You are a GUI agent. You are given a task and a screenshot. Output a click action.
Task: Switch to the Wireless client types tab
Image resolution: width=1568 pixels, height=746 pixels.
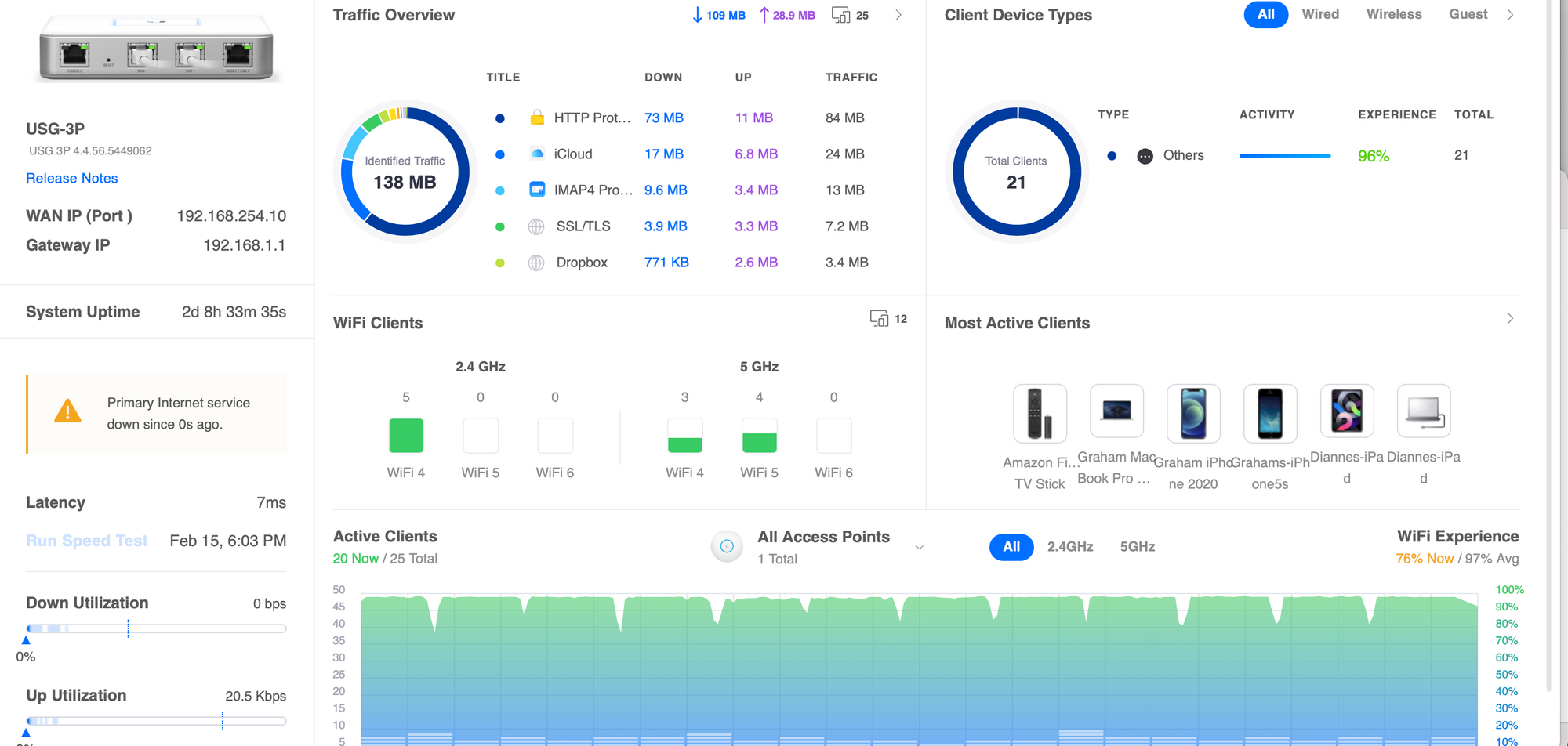coord(1393,14)
